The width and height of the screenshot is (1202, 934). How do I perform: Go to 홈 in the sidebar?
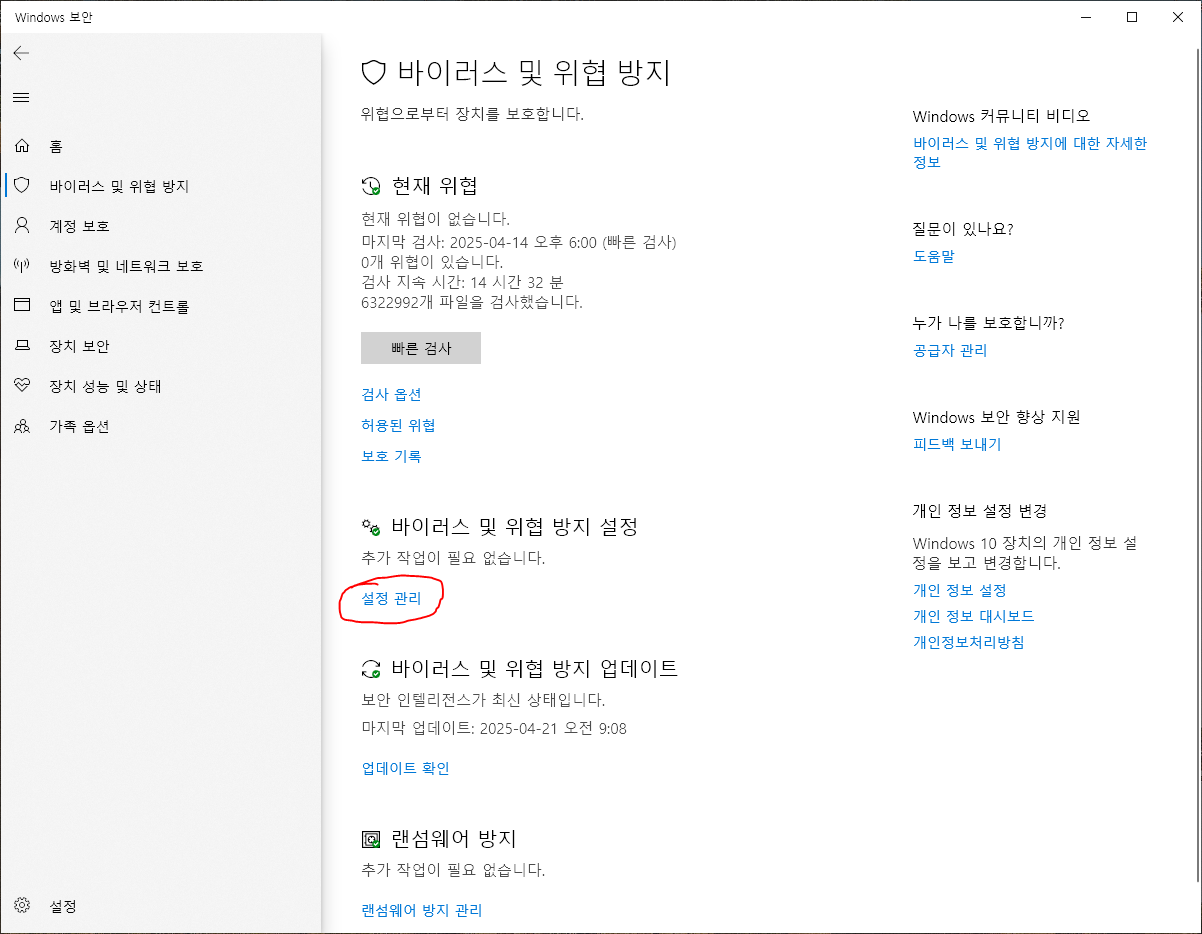[56, 146]
